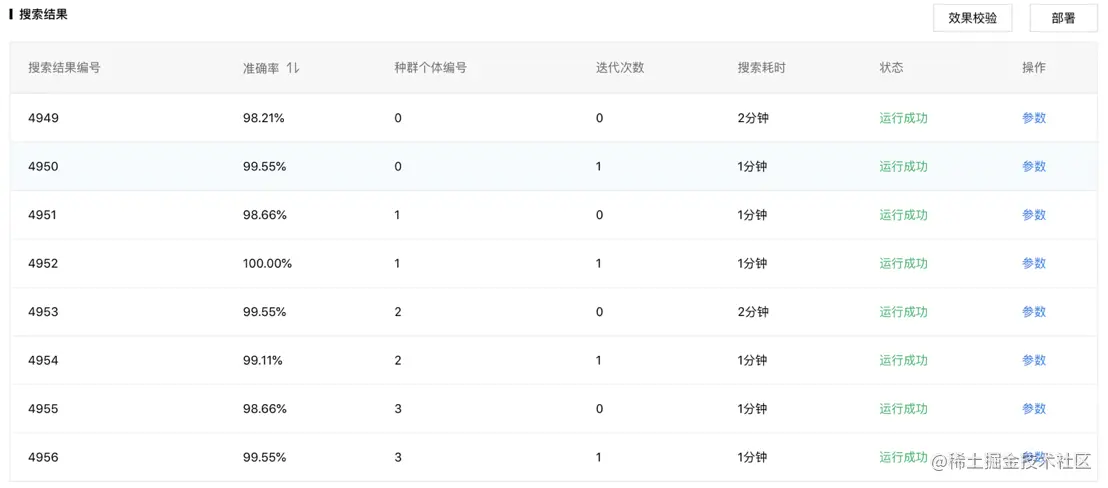Click the 种群个体编号 column header
Image resolution: width=1108 pixels, height=488 pixels.
[430, 68]
